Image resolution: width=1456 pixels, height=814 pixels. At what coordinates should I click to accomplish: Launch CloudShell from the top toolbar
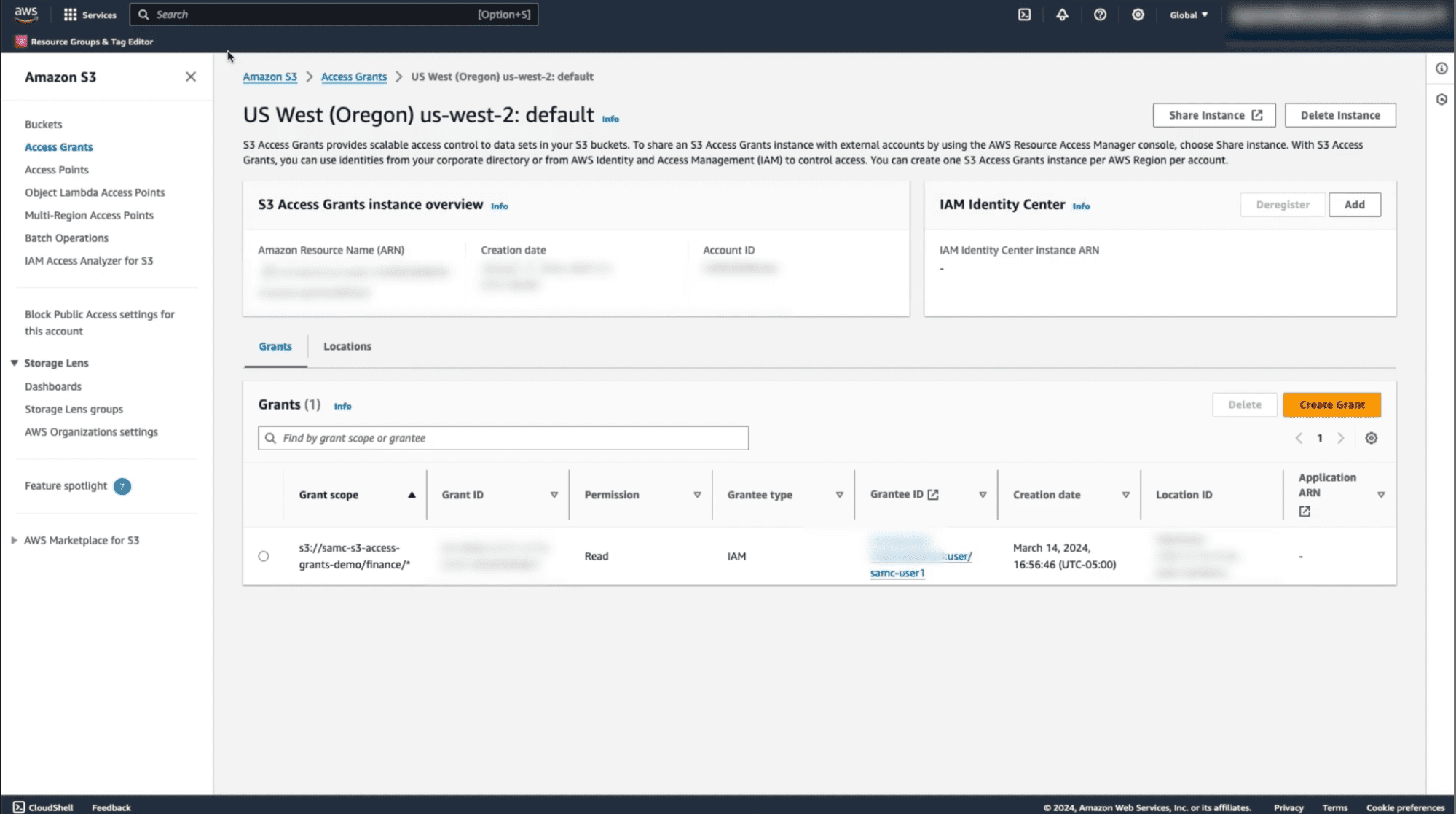(1024, 15)
